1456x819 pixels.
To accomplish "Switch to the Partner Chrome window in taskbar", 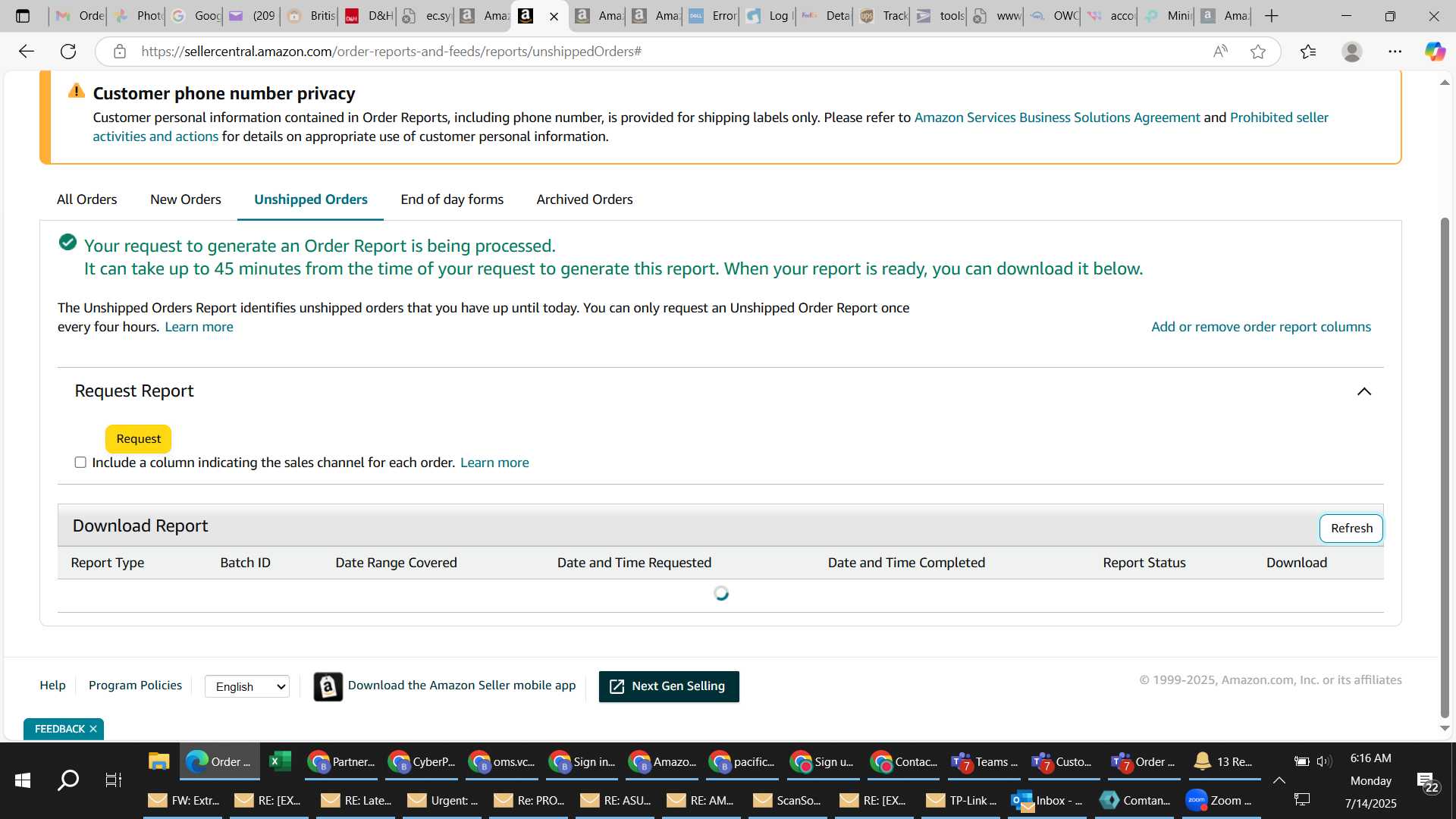I will click(x=341, y=761).
